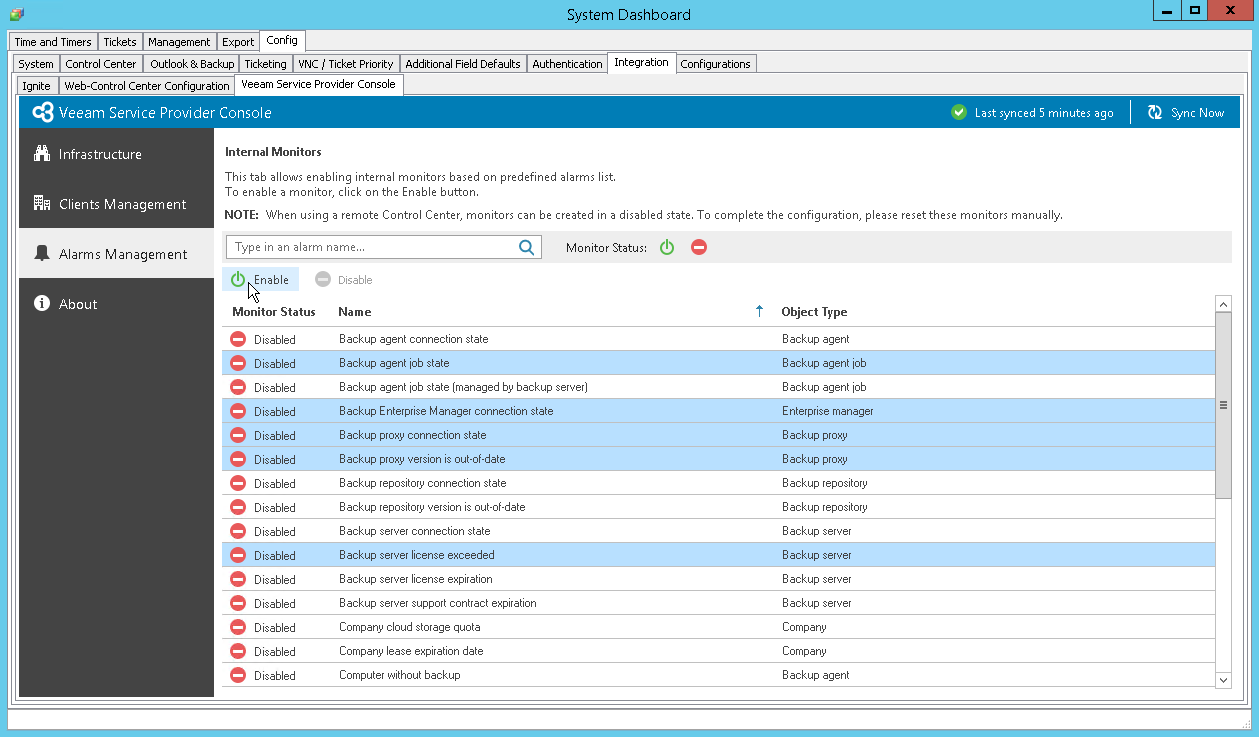The width and height of the screenshot is (1259, 737).
Task: Click the alarm name search field
Action: click(x=380, y=246)
